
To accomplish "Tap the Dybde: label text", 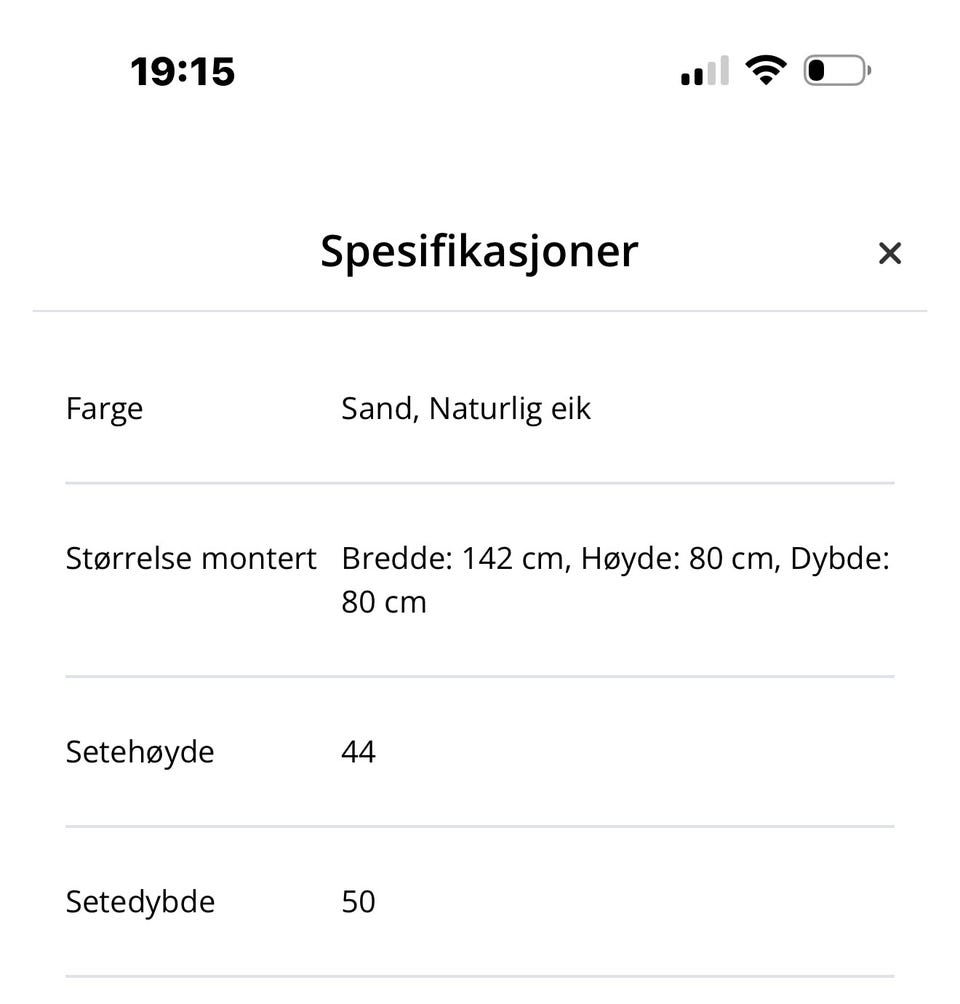I will pyautogui.click(x=840, y=558).
